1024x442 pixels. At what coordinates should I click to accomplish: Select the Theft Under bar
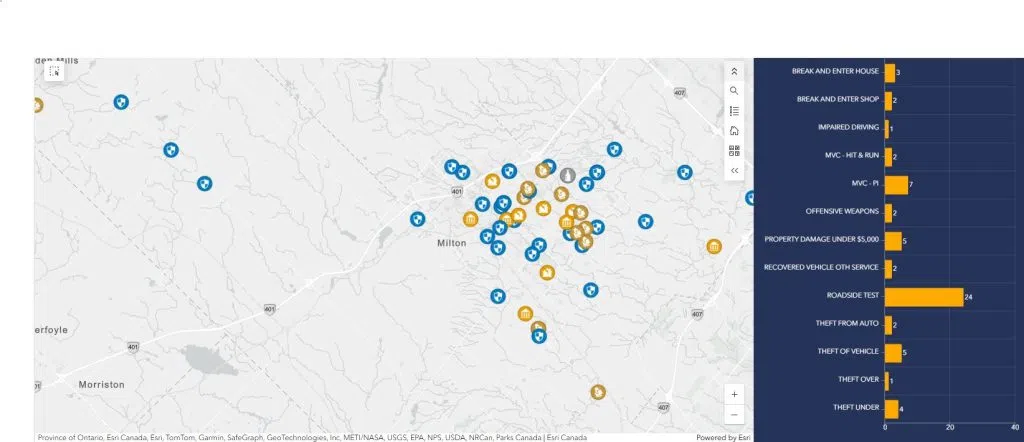pyautogui.click(x=891, y=408)
